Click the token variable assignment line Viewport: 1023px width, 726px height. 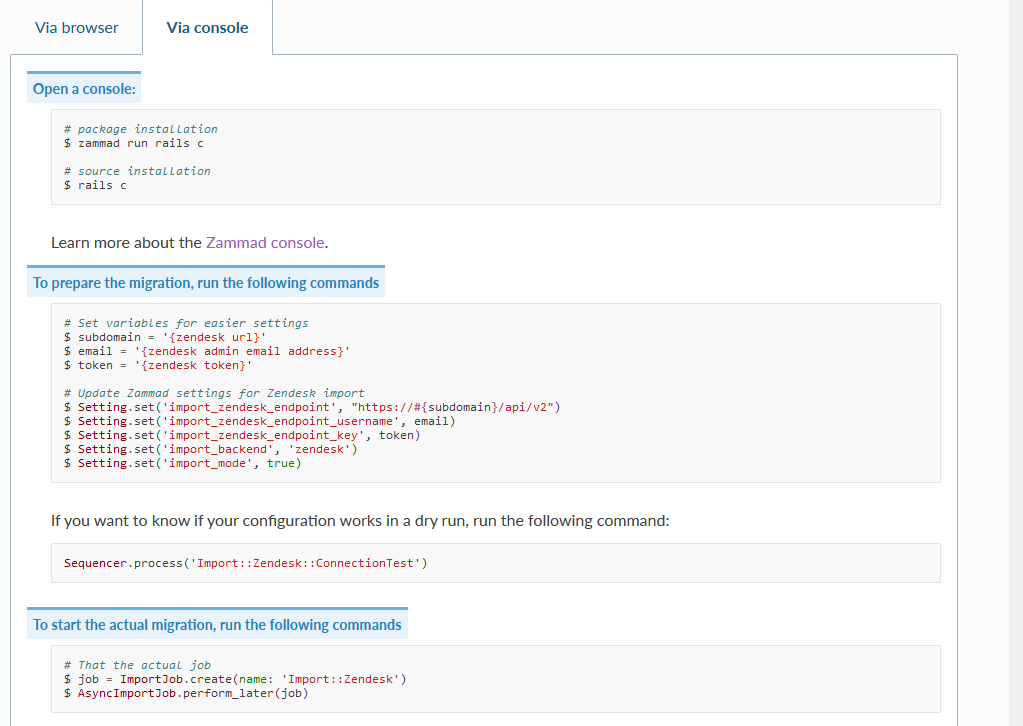(x=158, y=365)
